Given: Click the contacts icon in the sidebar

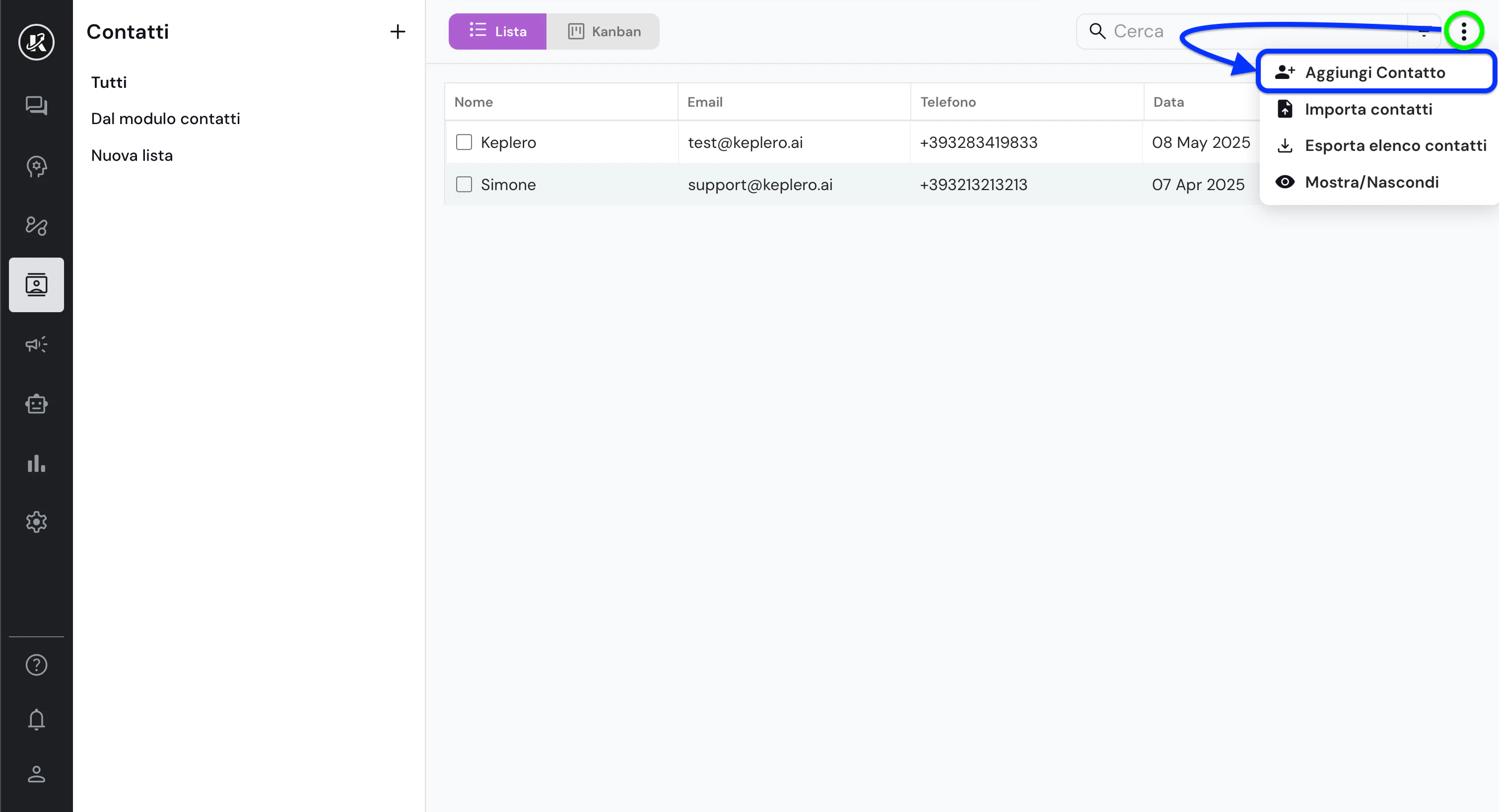Looking at the screenshot, I should point(36,284).
